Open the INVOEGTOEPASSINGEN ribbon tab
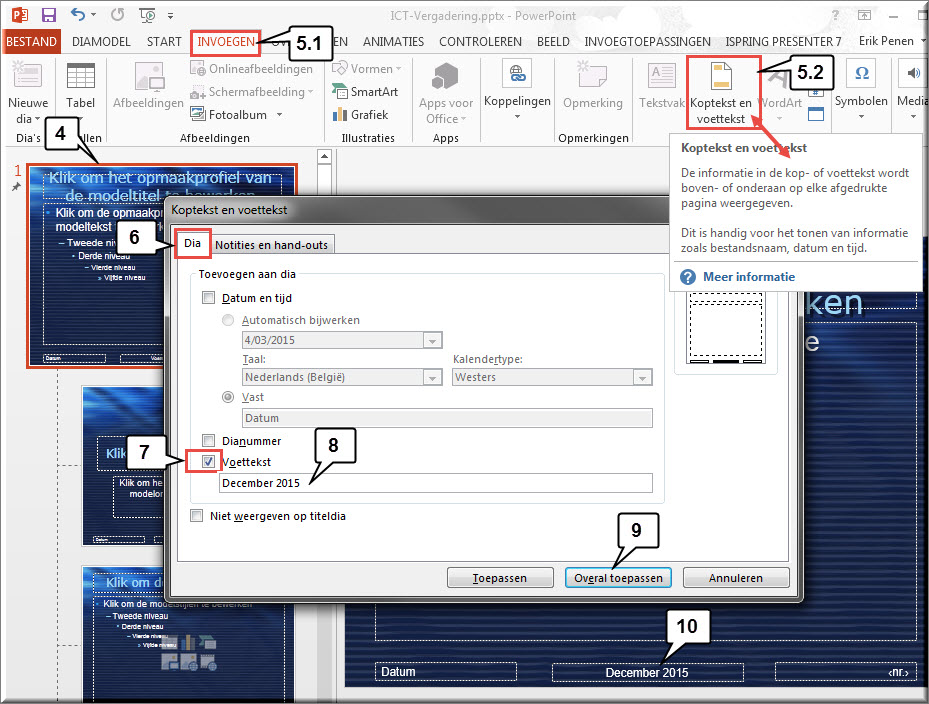929x704 pixels. pos(648,41)
